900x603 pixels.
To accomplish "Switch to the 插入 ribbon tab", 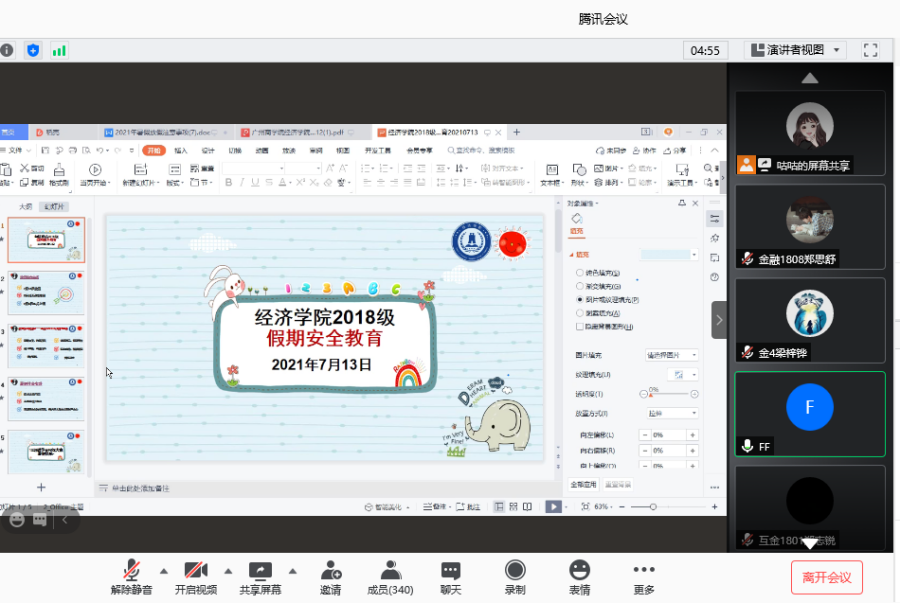I will pyautogui.click(x=183, y=150).
